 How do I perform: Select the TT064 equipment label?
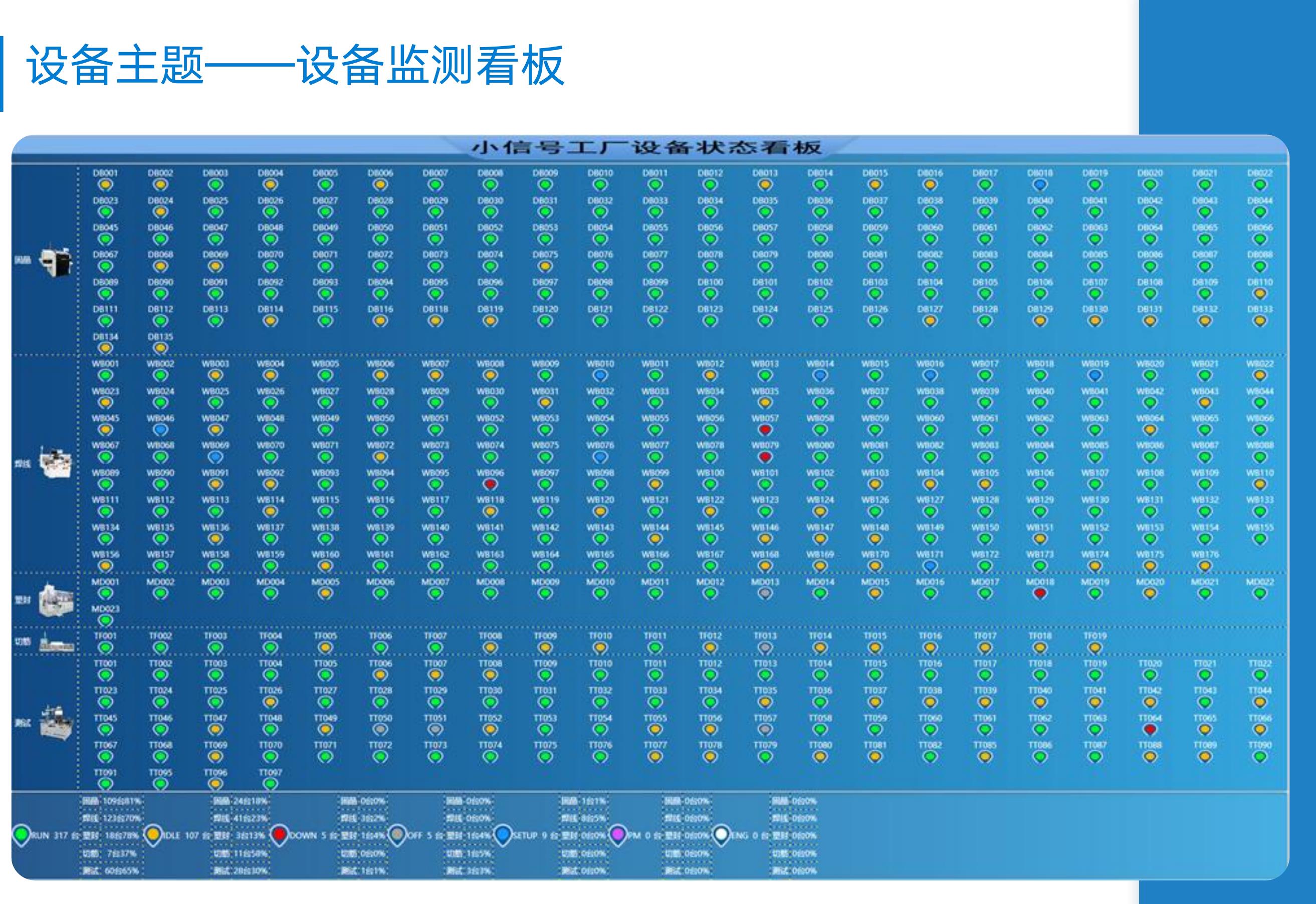[x=1150, y=718]
